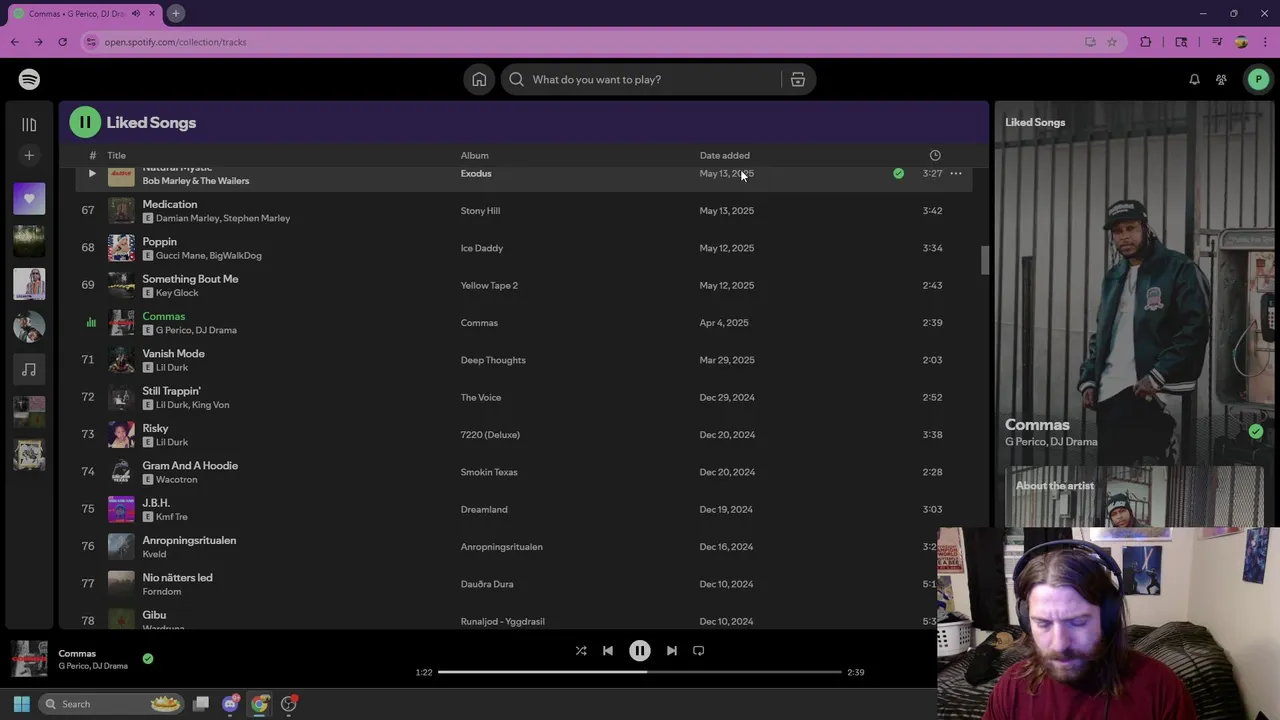1280x720 pixels.
Task: Click the Spotify logo icon
Action: 29,79
